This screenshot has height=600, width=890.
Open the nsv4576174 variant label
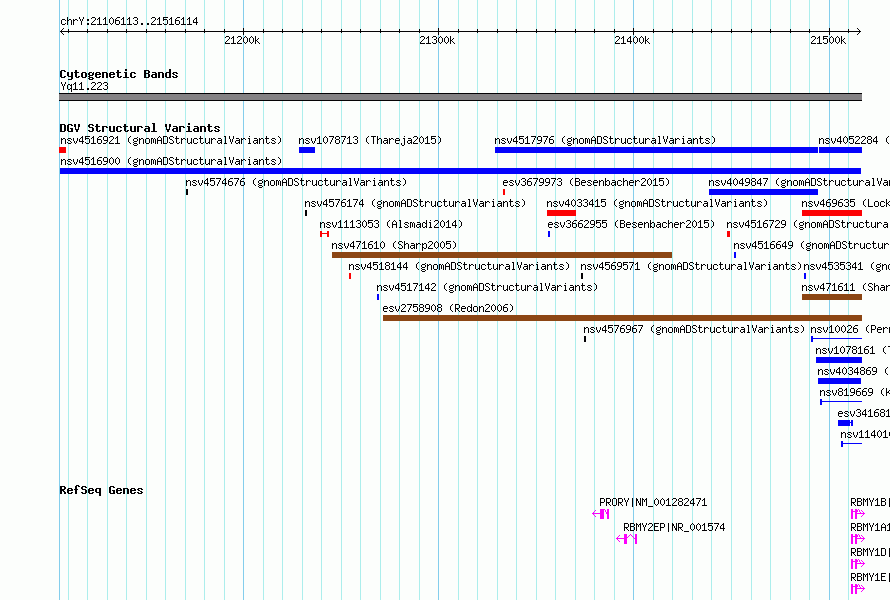coord(415,203)
